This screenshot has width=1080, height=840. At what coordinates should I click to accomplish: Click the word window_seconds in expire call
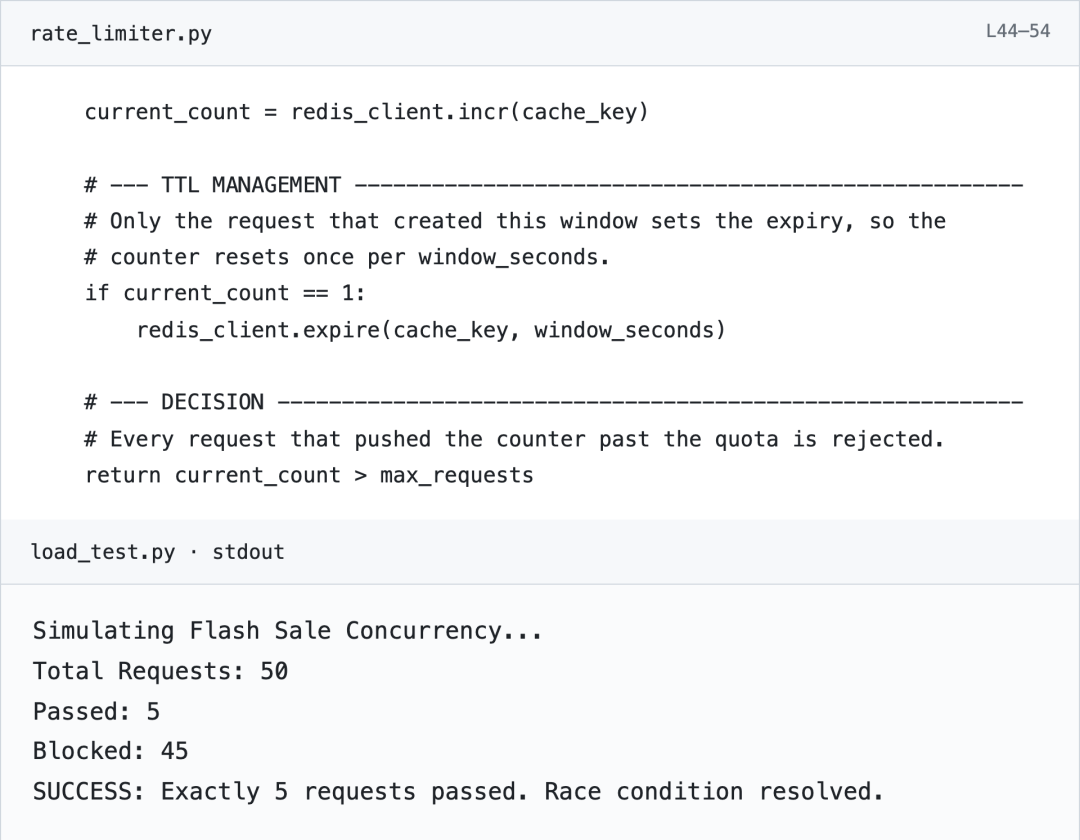[x=624, y=330]
